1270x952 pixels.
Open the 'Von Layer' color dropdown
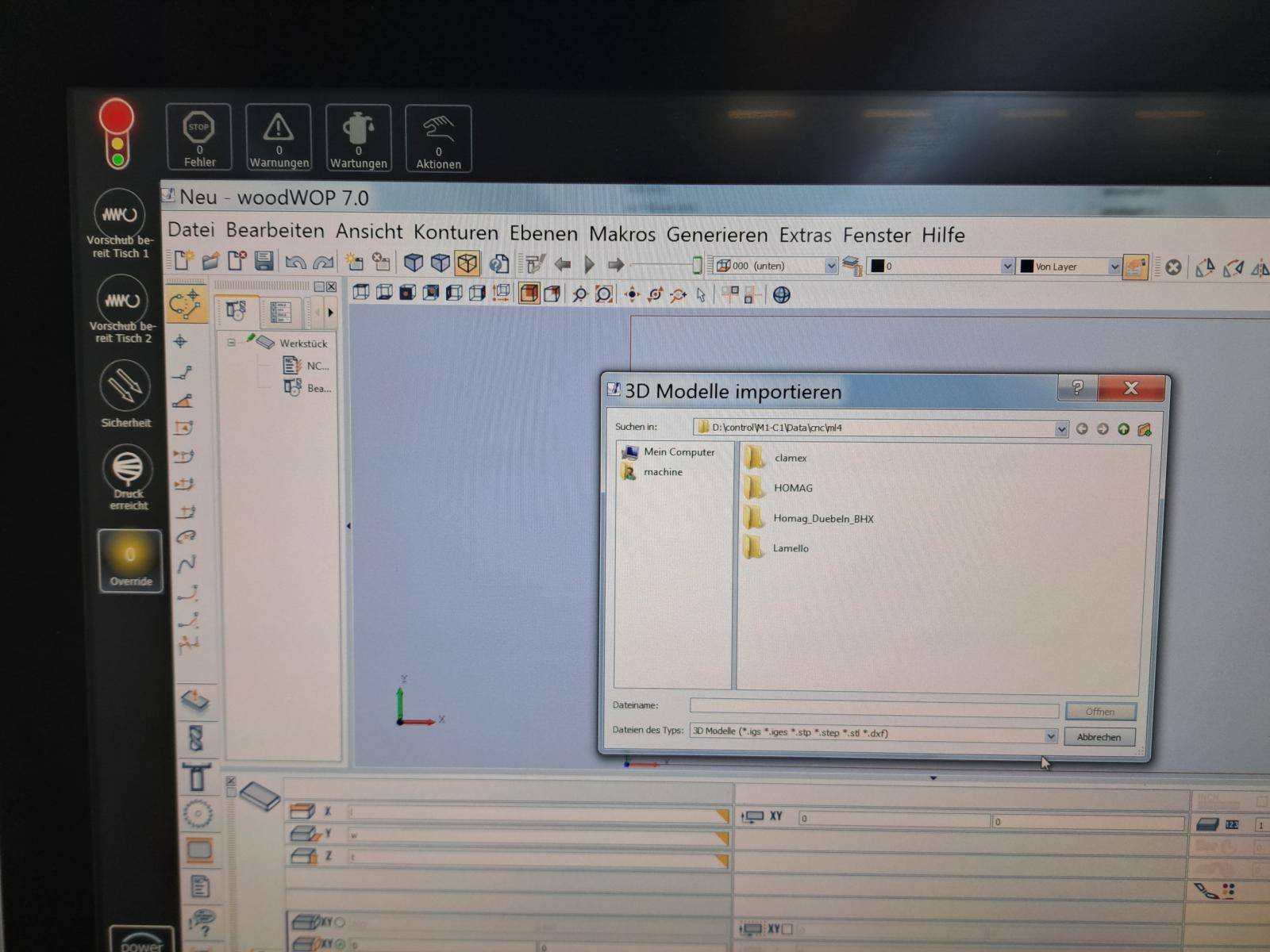(1114, 267)
